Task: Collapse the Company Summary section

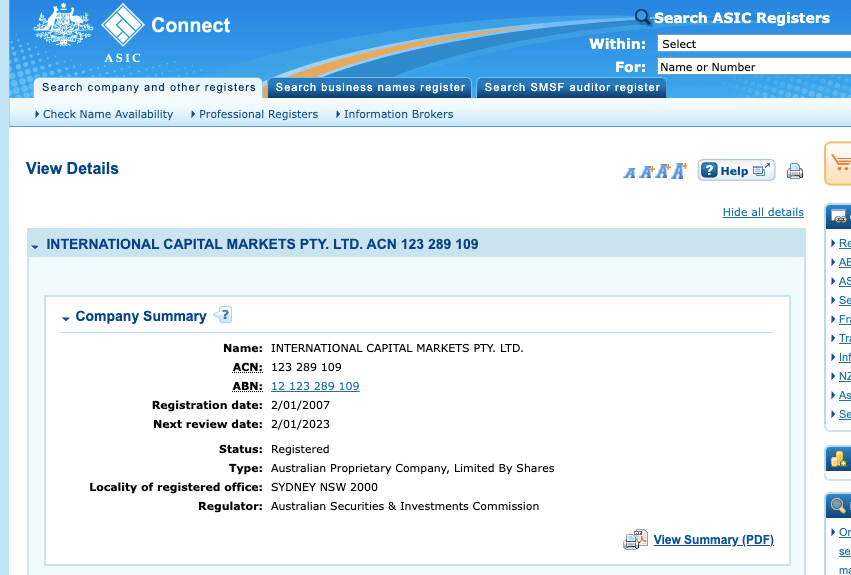Action: [66, 319]
